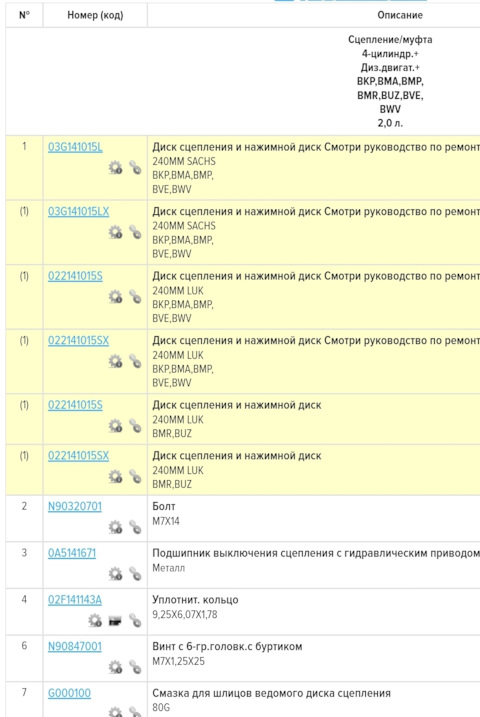The image size is (480, 717).
Task: Open grease part G000100 link
Action: (x=69, y=693)
